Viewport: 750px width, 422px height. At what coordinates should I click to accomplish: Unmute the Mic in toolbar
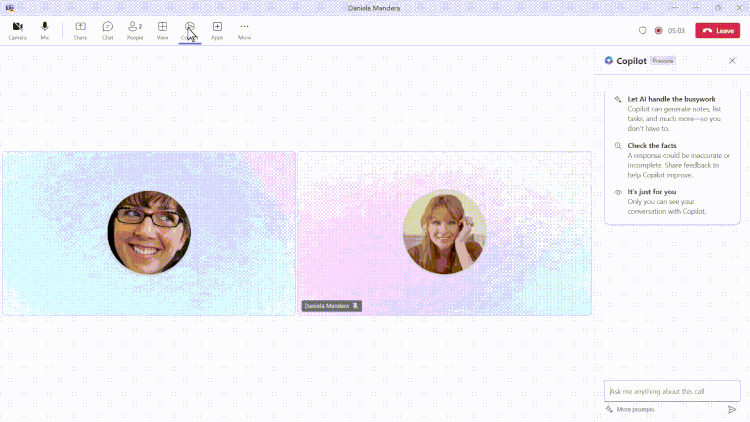coord(45,29)
